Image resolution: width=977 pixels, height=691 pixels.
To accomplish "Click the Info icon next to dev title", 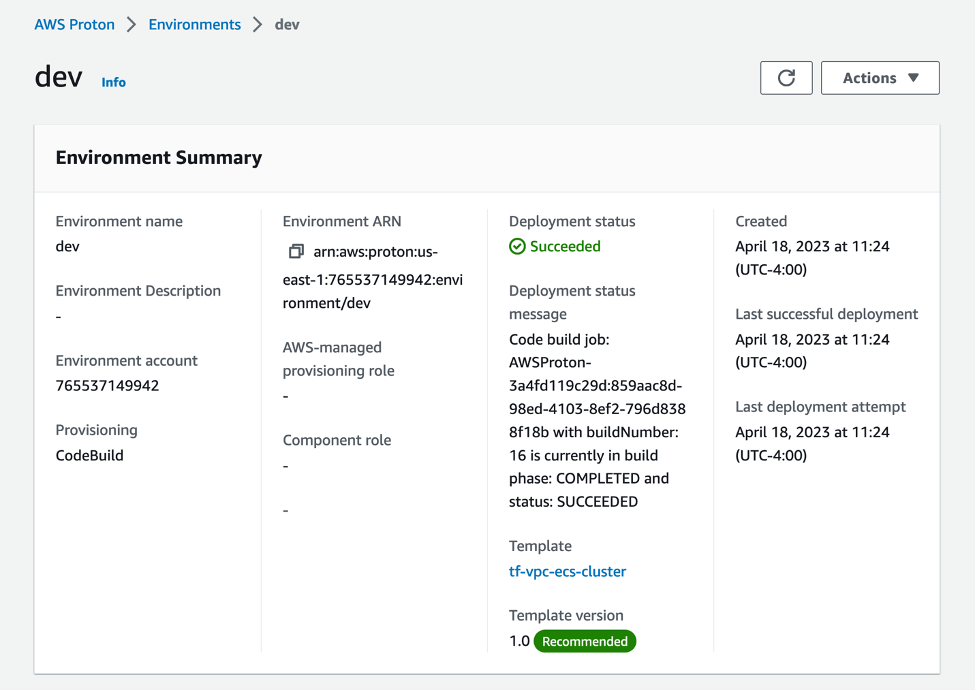I will coord(113,82).
